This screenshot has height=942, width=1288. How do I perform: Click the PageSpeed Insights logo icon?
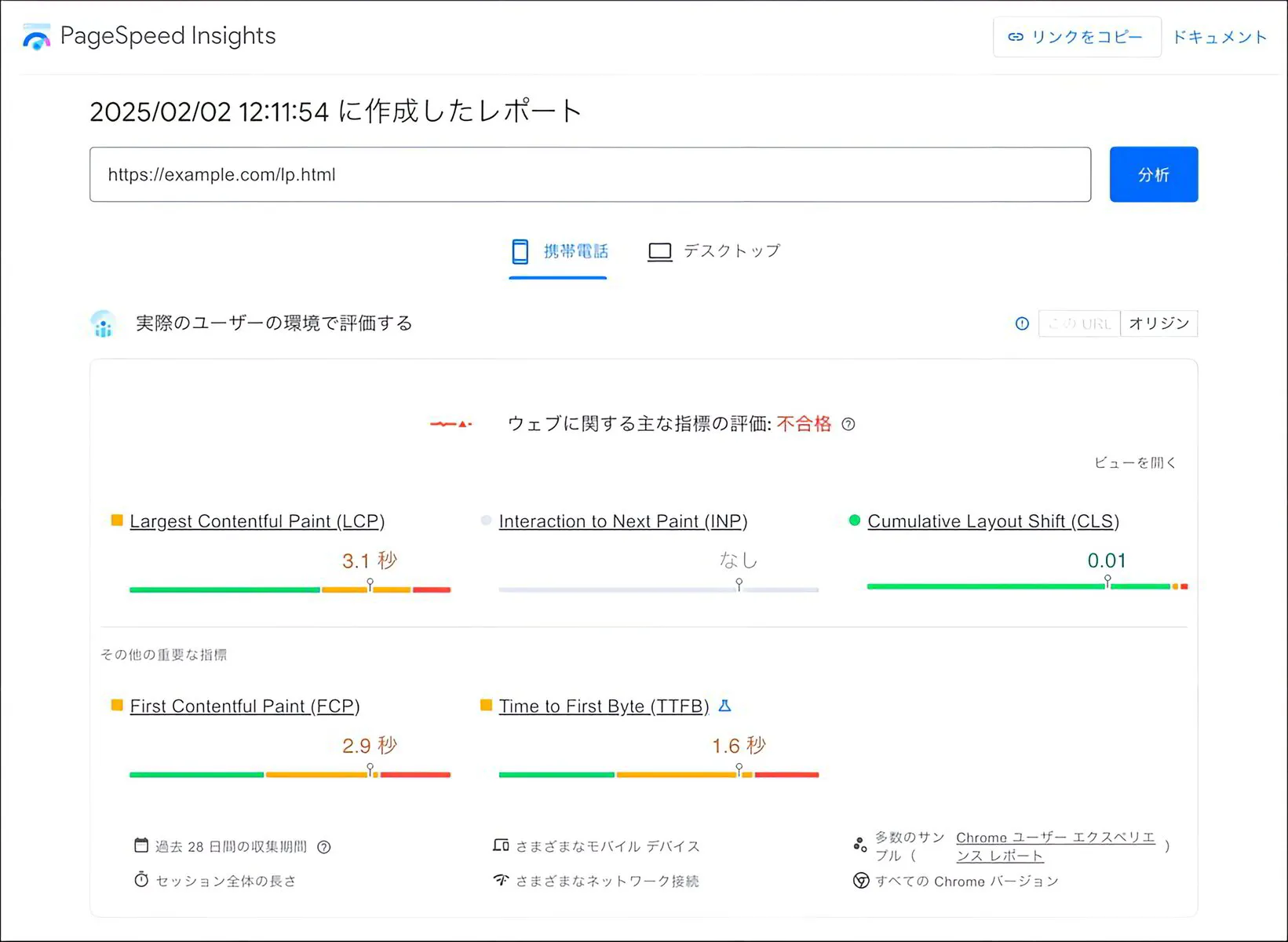[x=36, y=37]
